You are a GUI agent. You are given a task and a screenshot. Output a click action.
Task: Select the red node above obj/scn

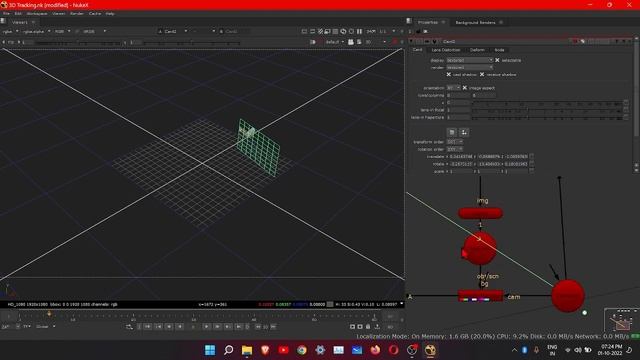pyautogui.click(x=480, y=249)
